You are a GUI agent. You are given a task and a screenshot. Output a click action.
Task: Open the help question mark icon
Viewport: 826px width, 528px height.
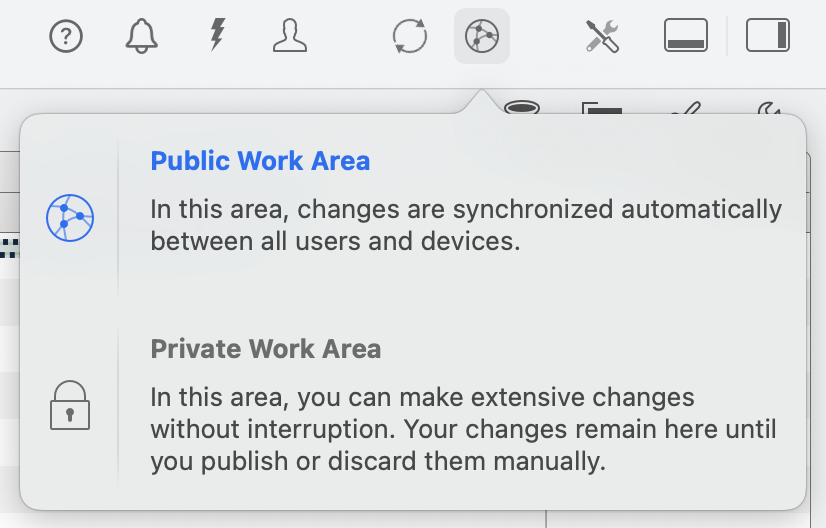66,37
